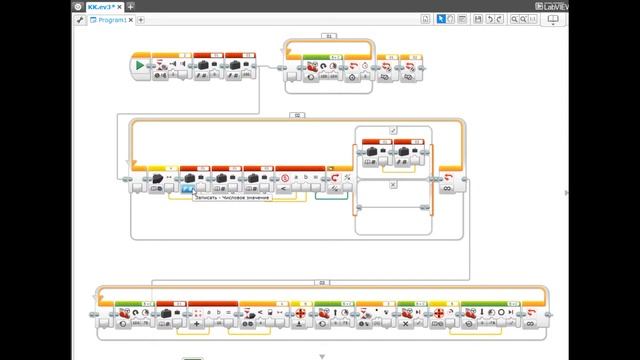Open the Lobby home icon

point(78,7)
